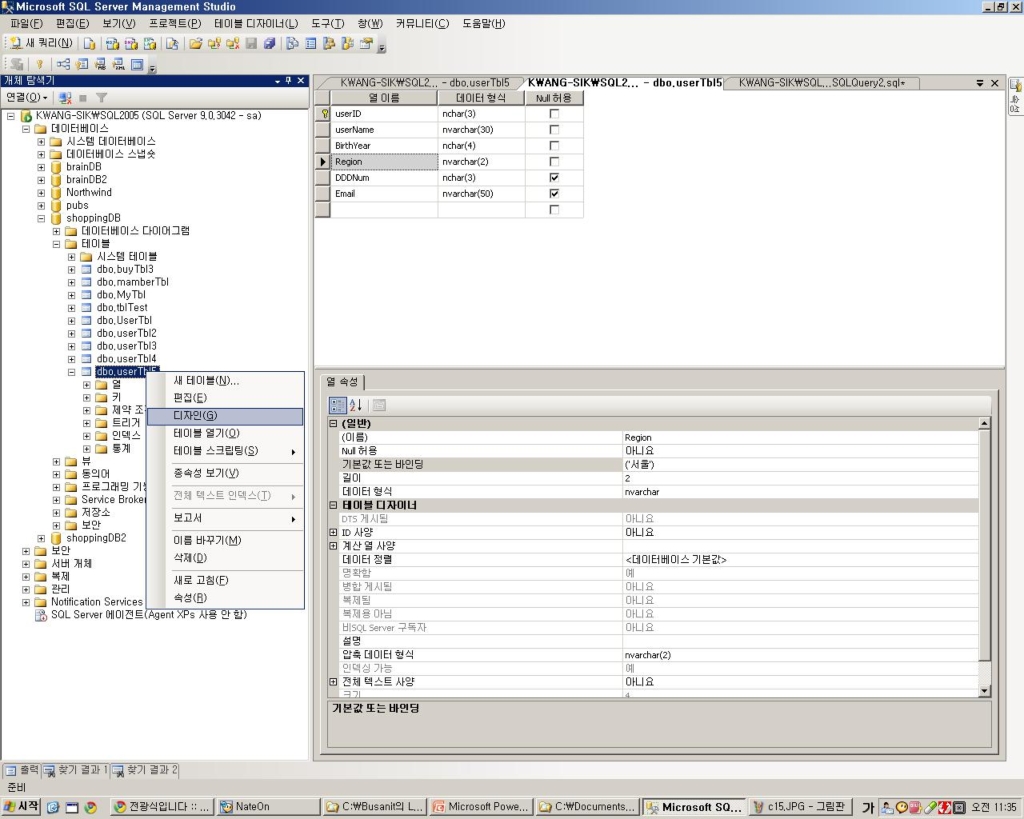Collapse the shoppingDB database node

tap(41, 218)
